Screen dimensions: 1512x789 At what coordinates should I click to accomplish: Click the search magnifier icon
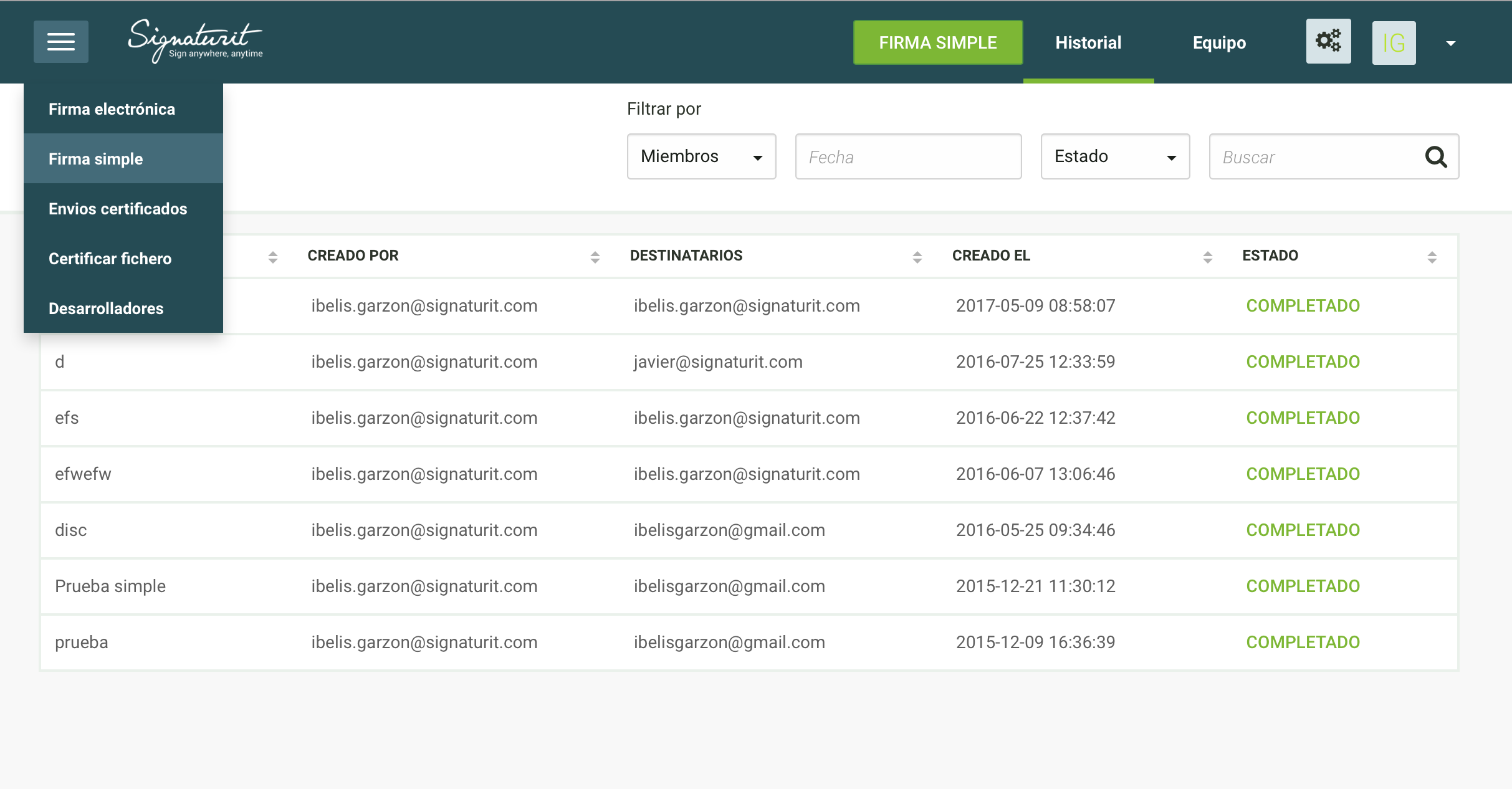pyautogui.click(x=1436, y=157)
